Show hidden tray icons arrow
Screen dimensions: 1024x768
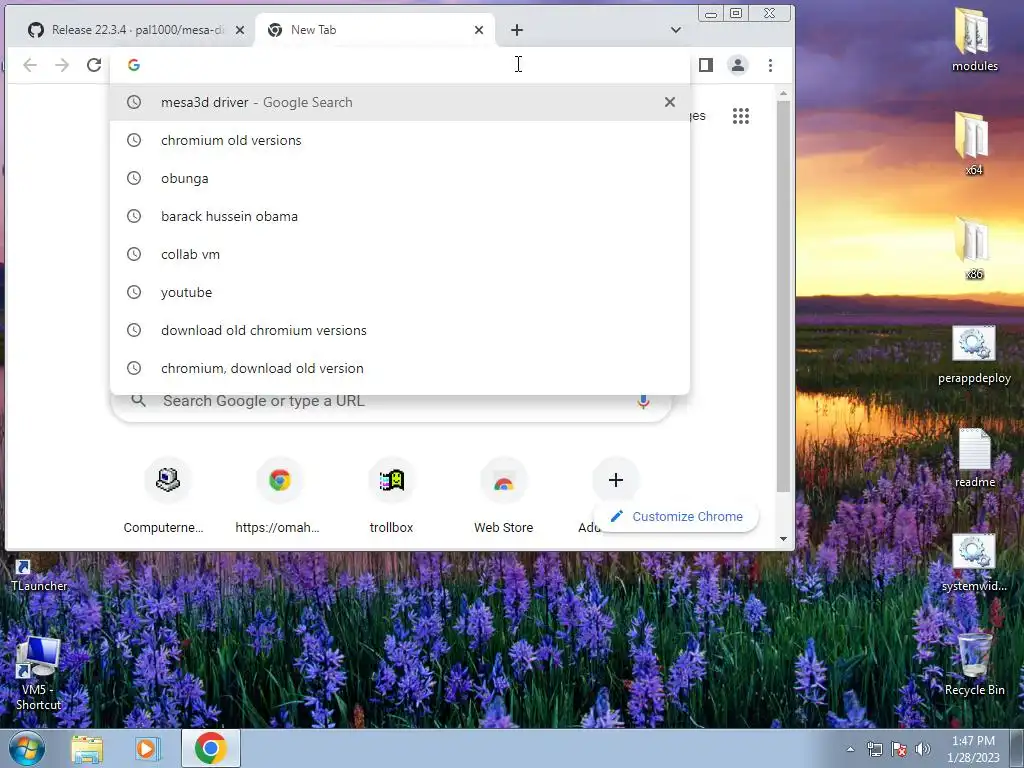point(850,749)
